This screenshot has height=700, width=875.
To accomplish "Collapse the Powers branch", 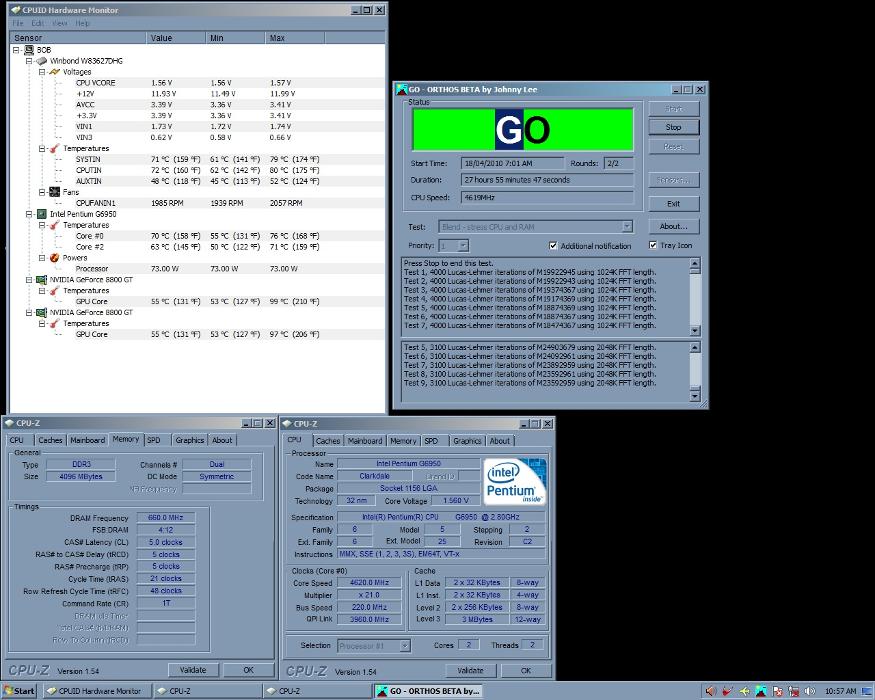I will coord(42,258).
